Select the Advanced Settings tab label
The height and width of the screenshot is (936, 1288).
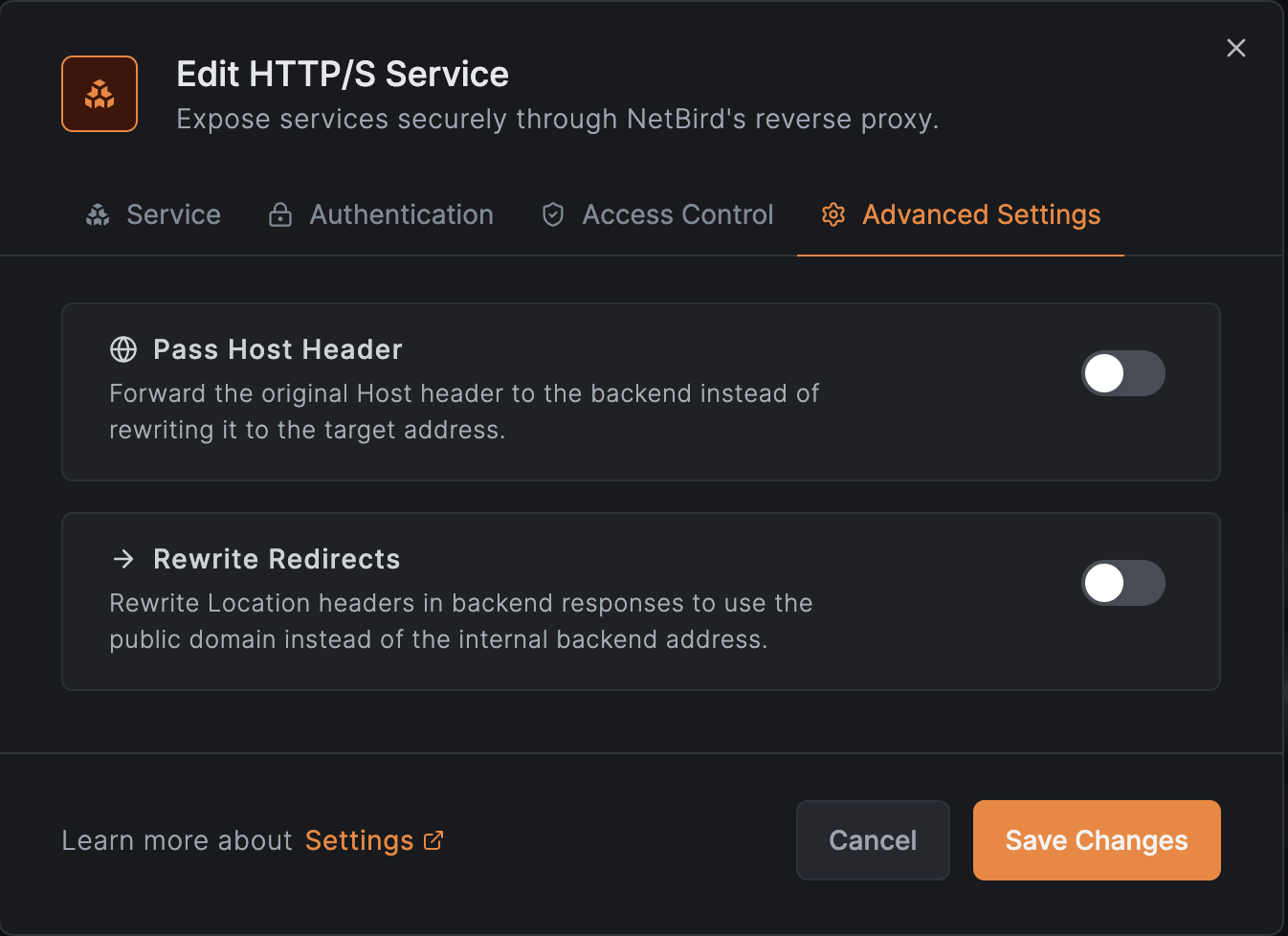pyautogui.click(x=981, y=215)
